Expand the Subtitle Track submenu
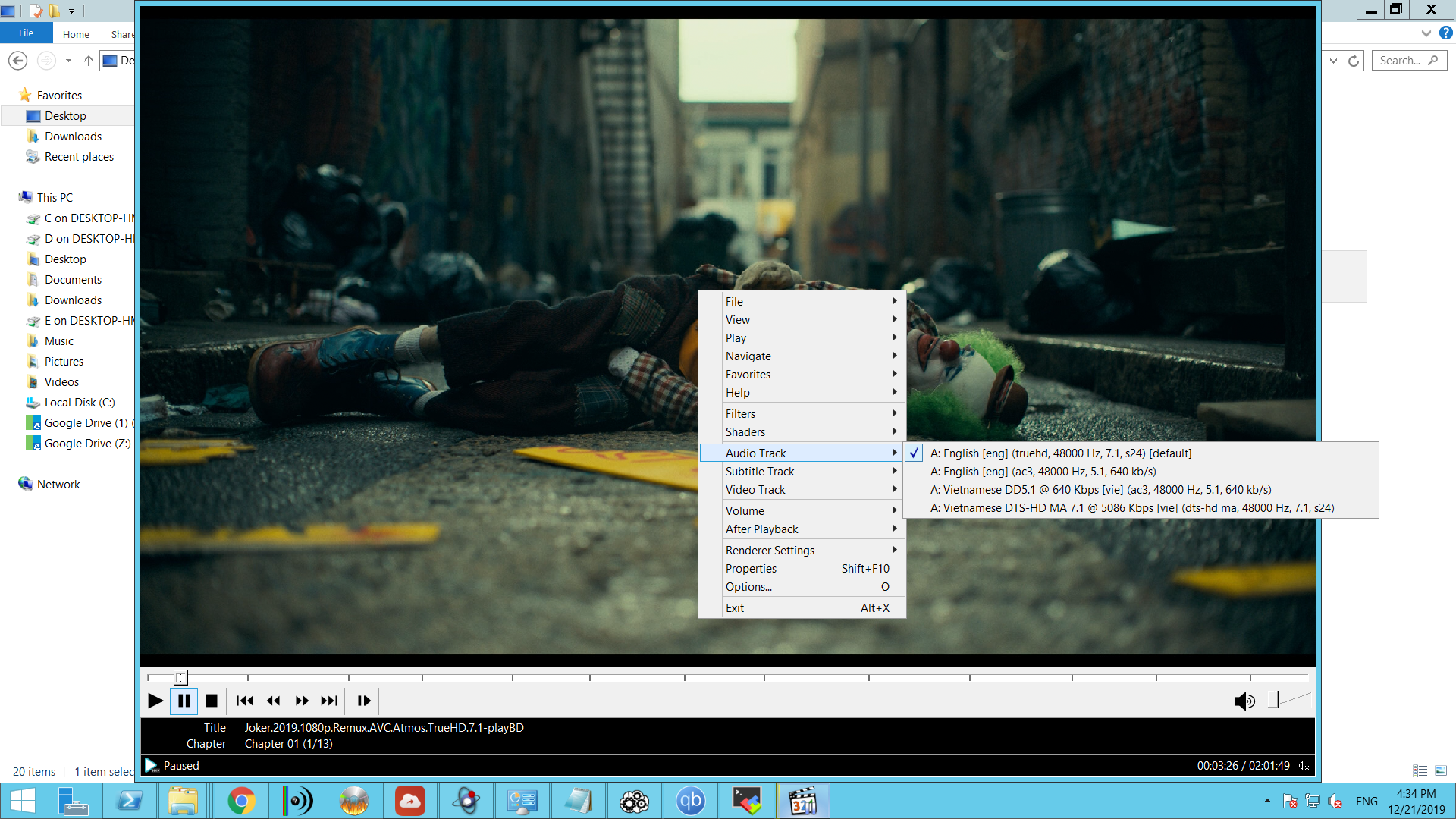Screen dimensions: 1456x819 tap(802, 472)
